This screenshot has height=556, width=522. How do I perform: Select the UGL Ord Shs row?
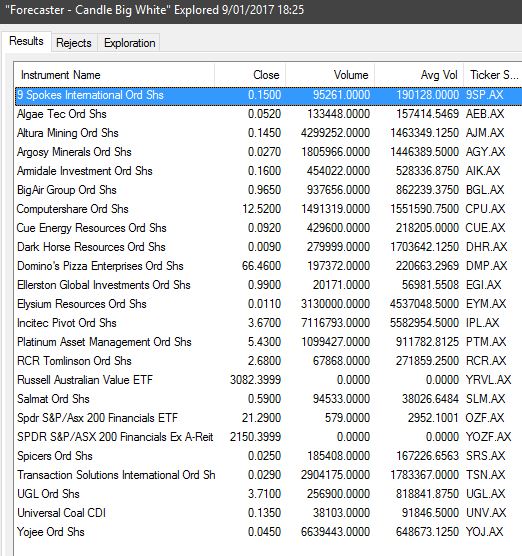pos(268,494)
